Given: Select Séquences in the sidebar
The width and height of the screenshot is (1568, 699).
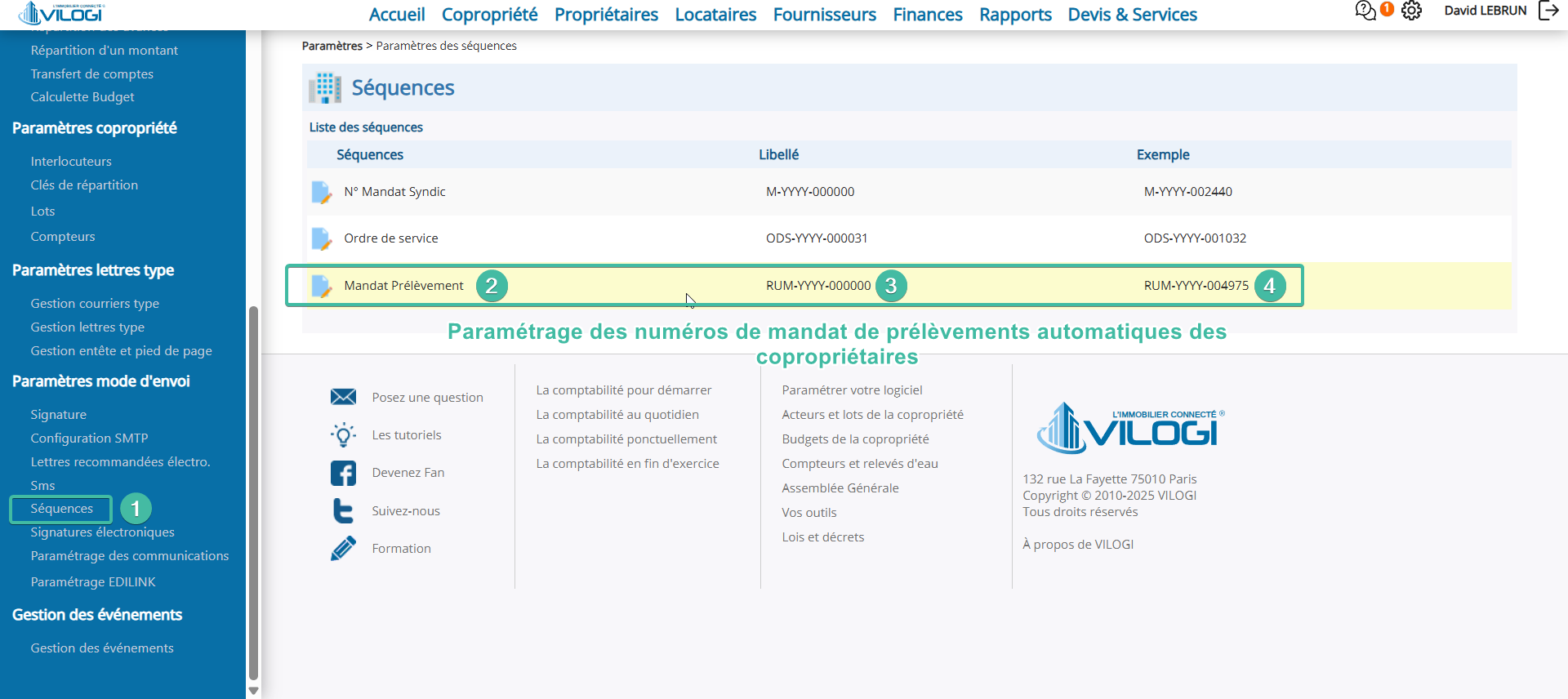Looking at the screenshot, I should pos(62,509).
